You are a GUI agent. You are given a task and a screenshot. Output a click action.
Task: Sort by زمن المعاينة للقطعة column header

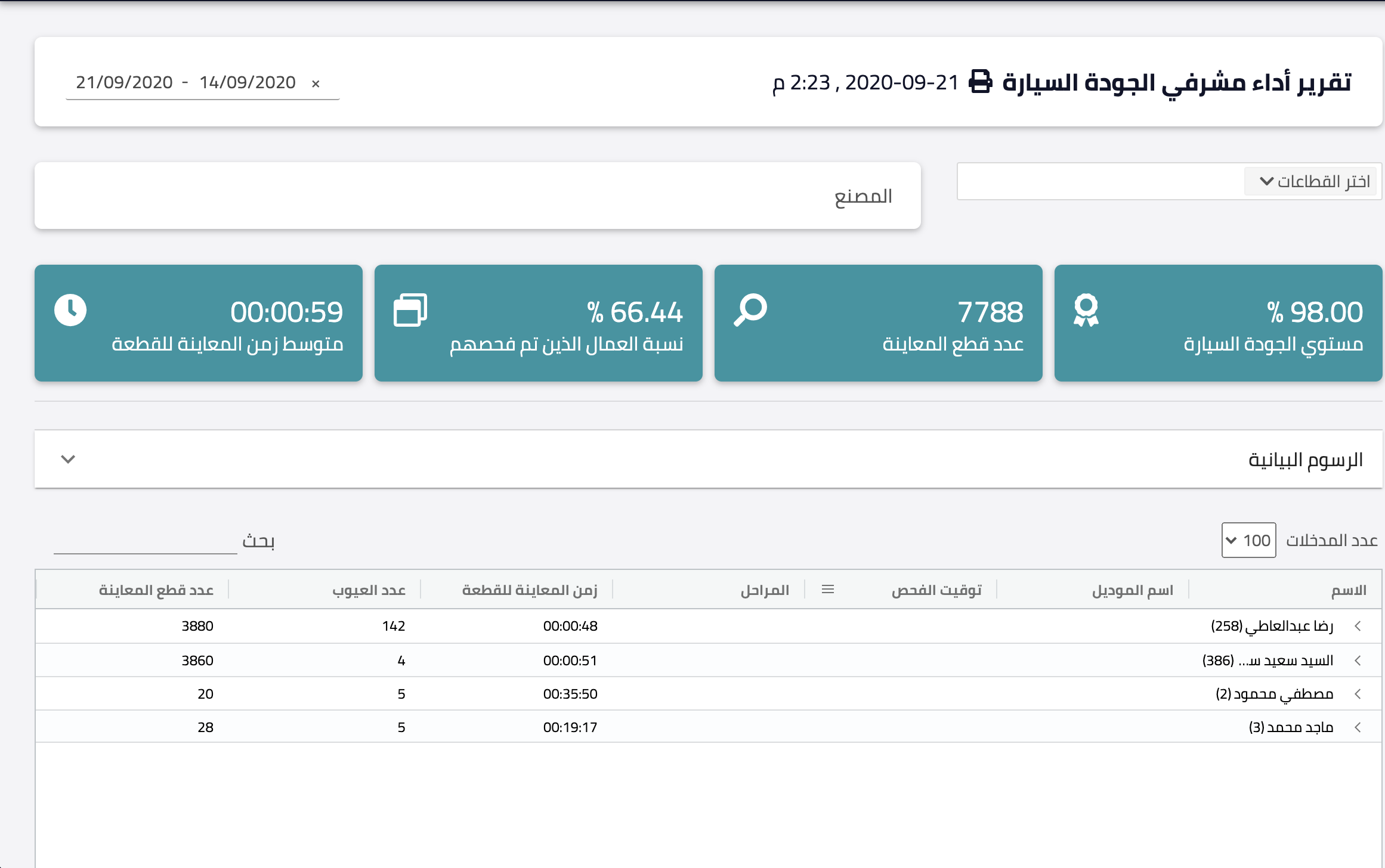[x=530, y=590]
